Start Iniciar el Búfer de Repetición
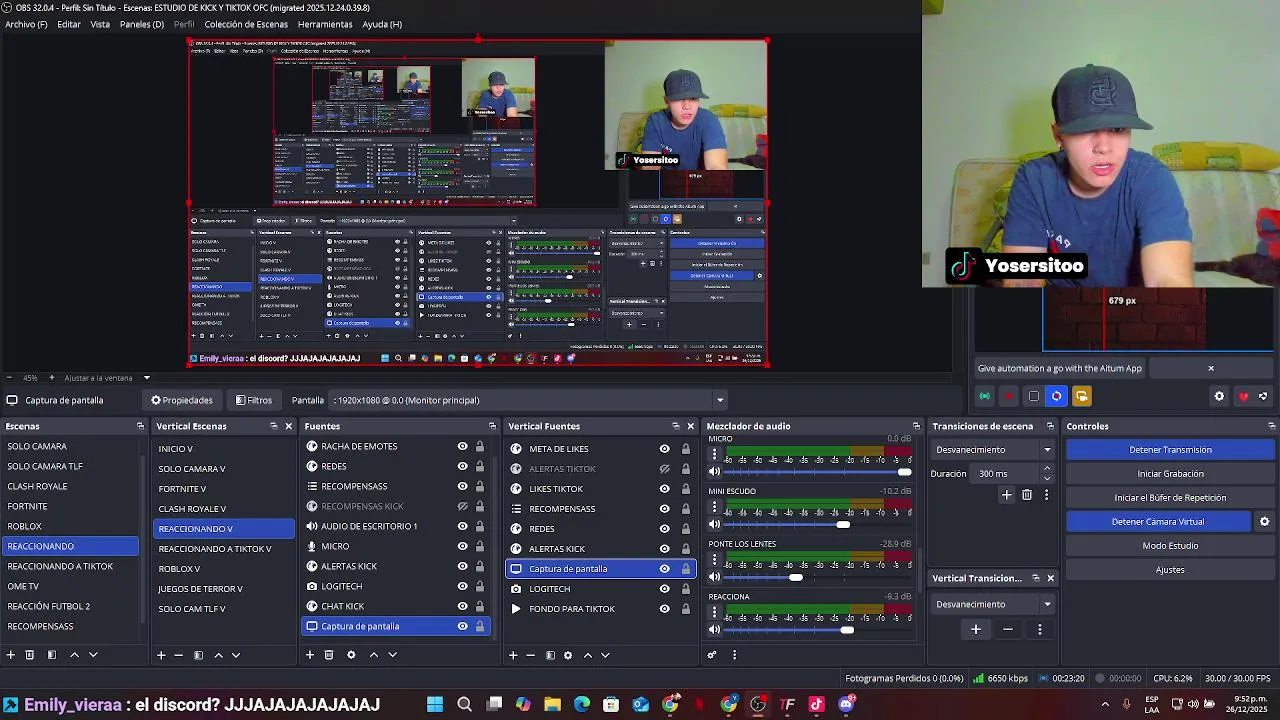The image size is (1280, 720). [1170, 498]
